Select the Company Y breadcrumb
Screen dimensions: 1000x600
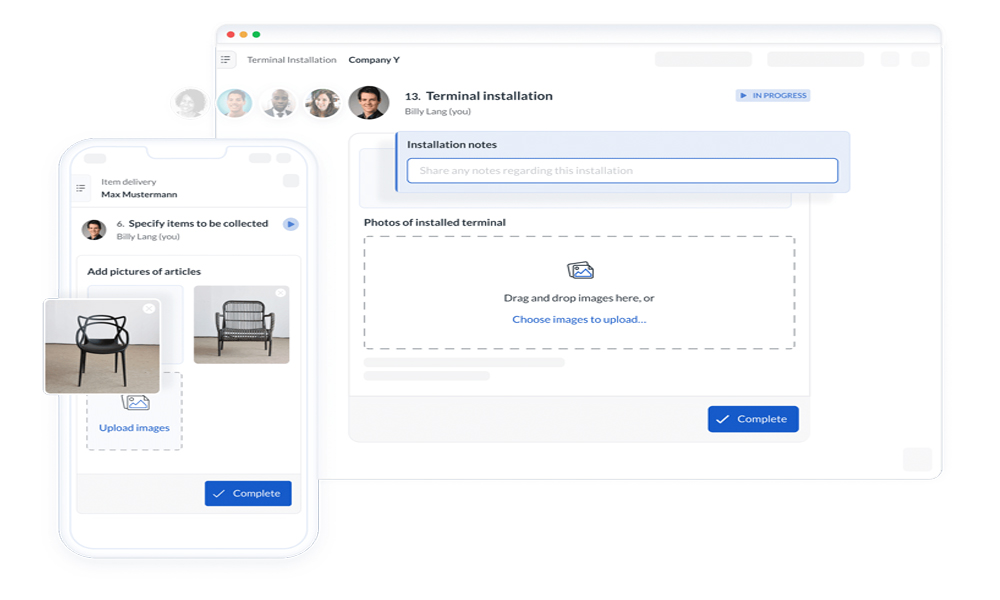pyautogui.click(x=374, y=60)
